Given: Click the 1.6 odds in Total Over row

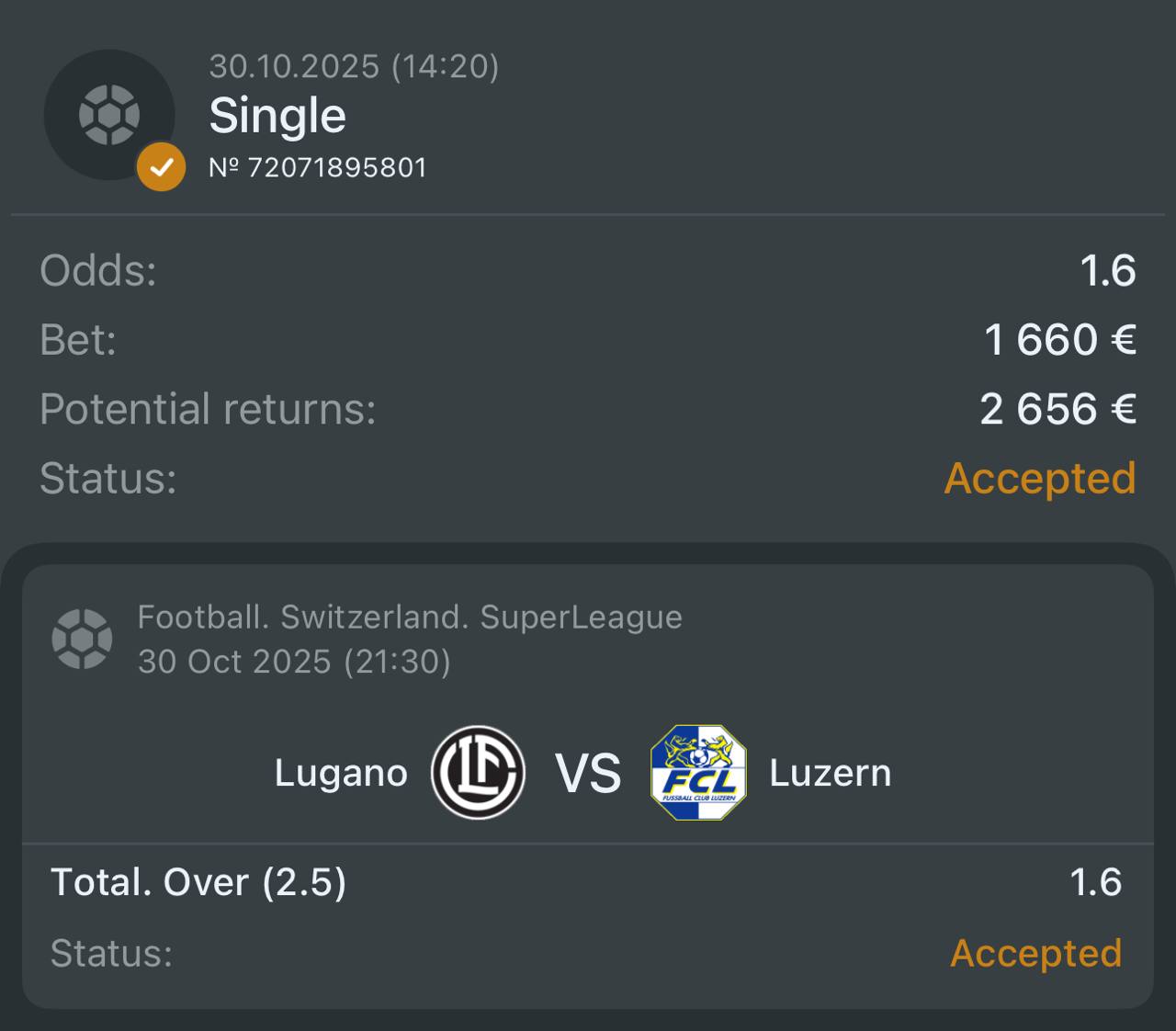Looking at the screenshot, I should (1095, 882).
